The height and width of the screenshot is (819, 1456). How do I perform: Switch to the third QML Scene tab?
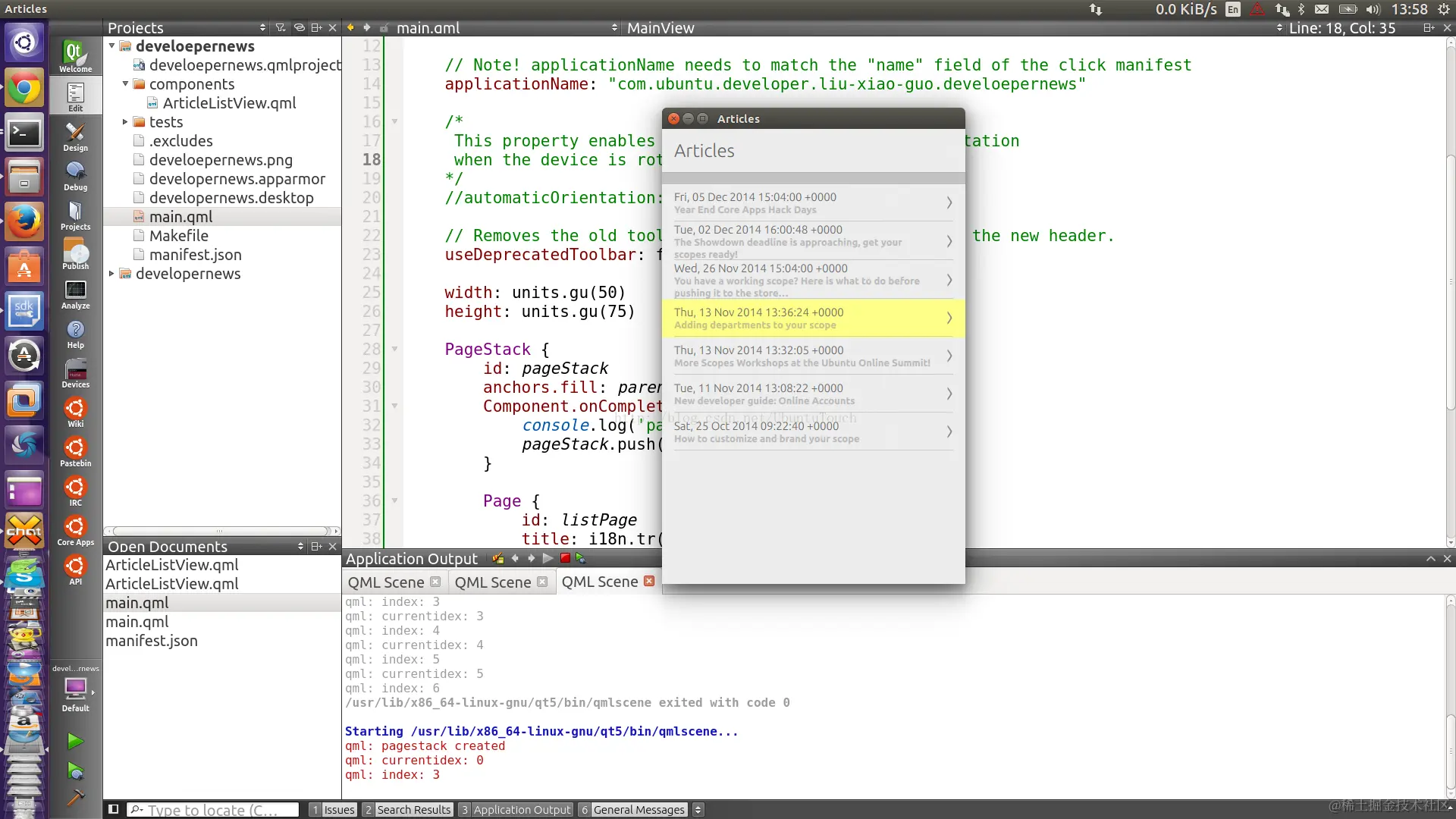(x=599, y=582)
